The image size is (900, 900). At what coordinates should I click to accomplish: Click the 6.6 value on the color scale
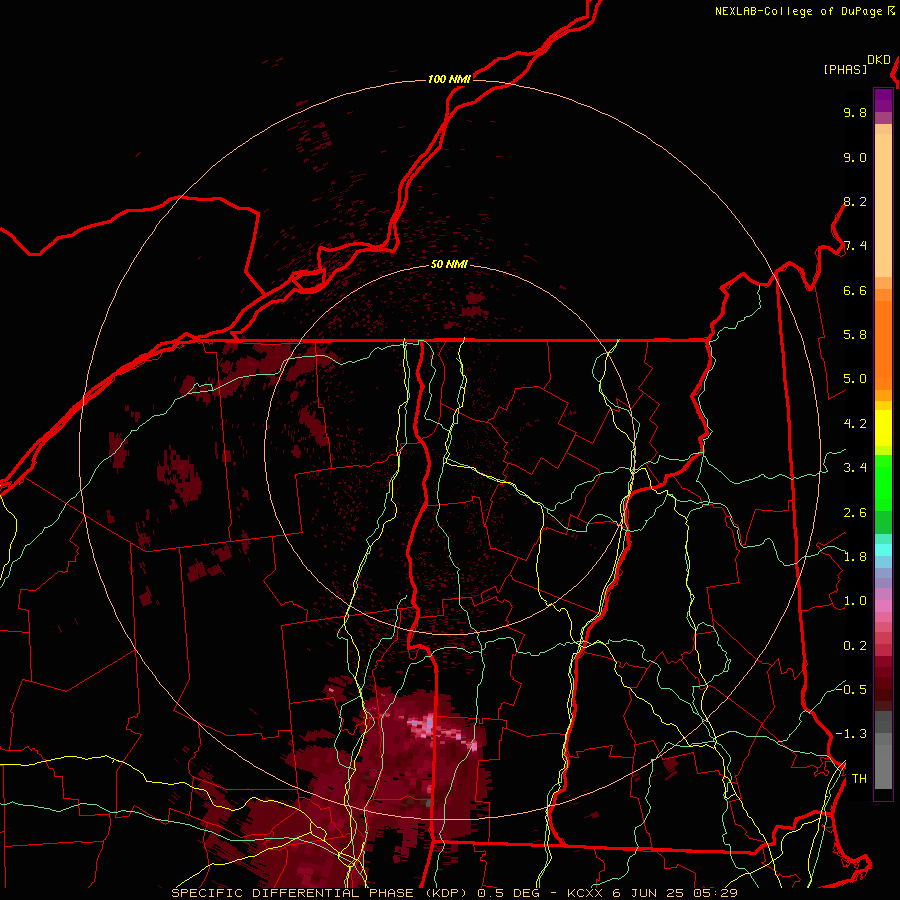pyautogui.click(x=855, y=290)
